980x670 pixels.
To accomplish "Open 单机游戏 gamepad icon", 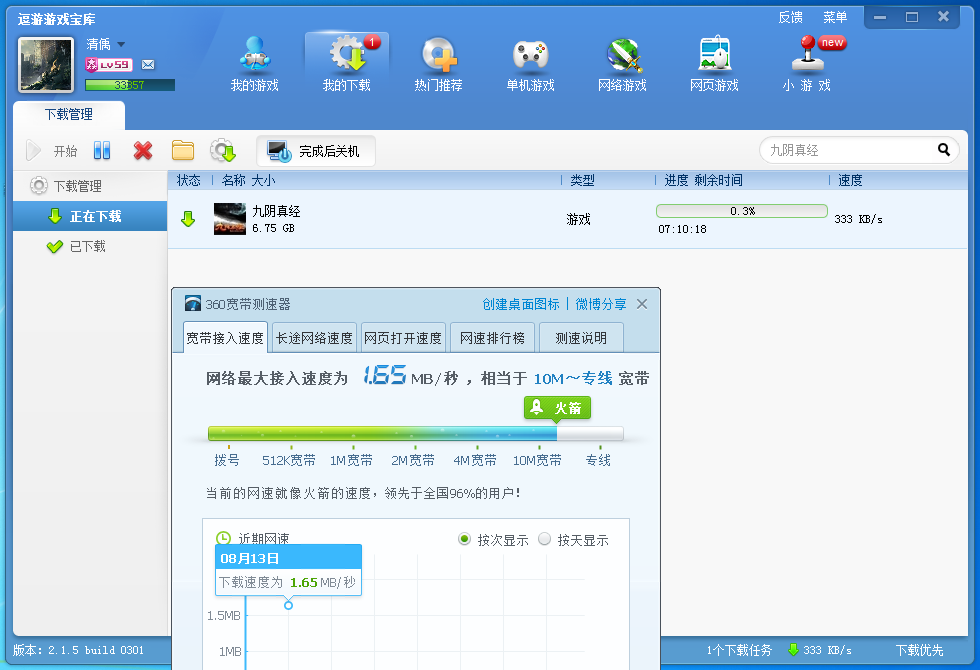I will (x=531, y=54).
